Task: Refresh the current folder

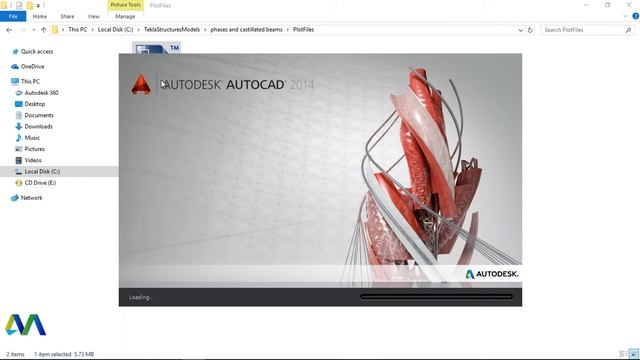Action: [x=530, y=30]
